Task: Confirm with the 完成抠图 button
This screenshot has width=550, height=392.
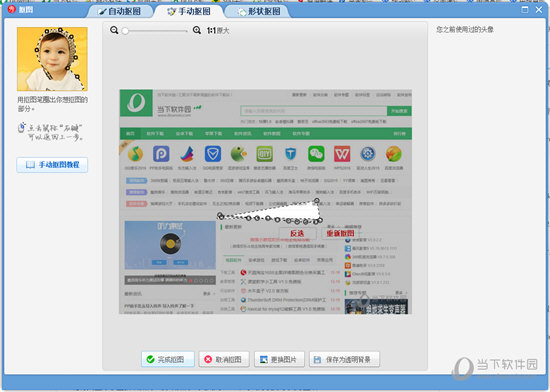Action: click(x=168, y=359)
